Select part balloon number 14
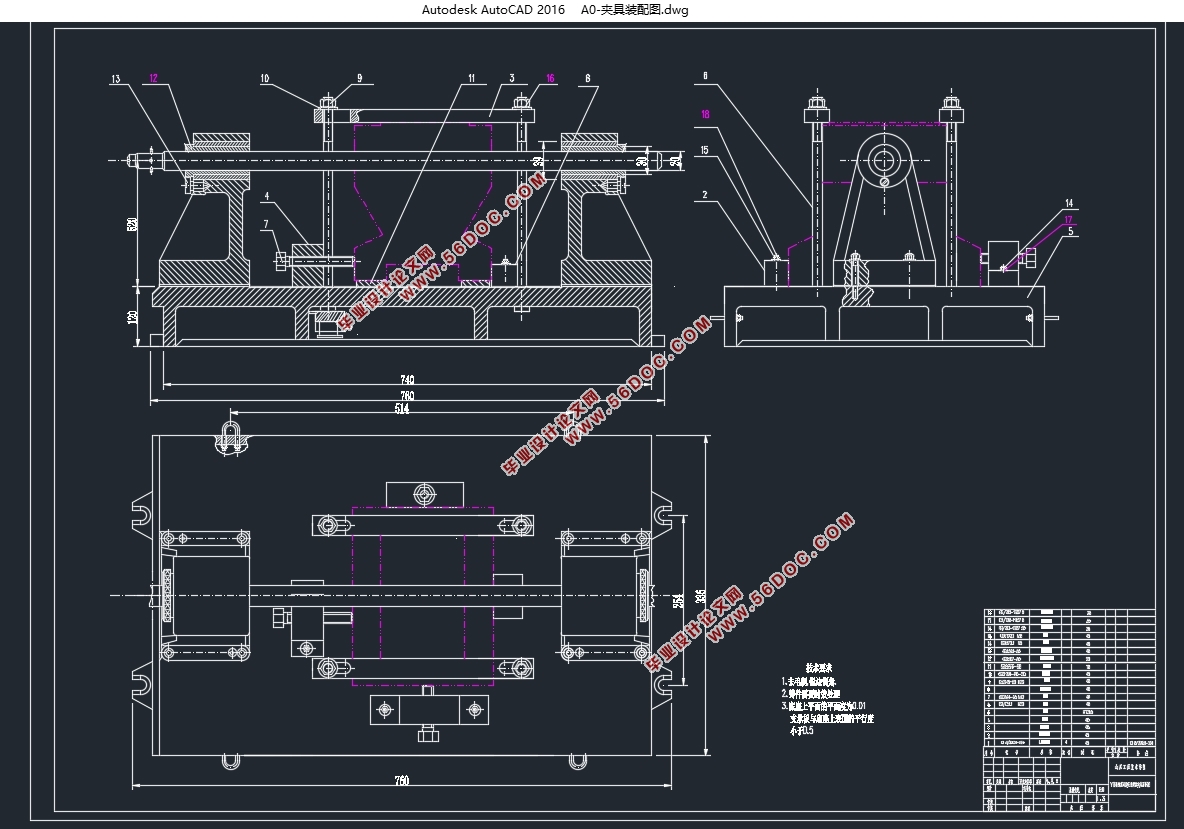This screenshot has height=829, width=1184. [x=1069, y=203]
